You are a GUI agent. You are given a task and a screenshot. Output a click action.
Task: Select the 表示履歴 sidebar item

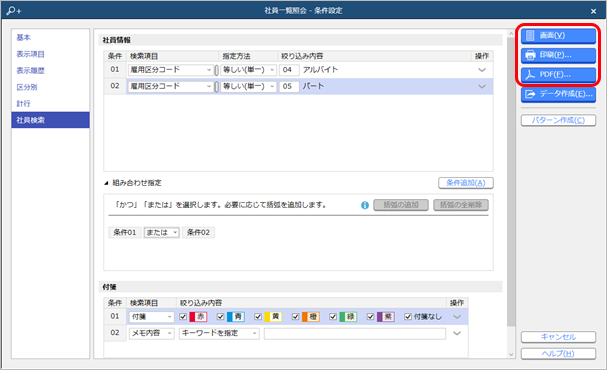tap(50, 70)
